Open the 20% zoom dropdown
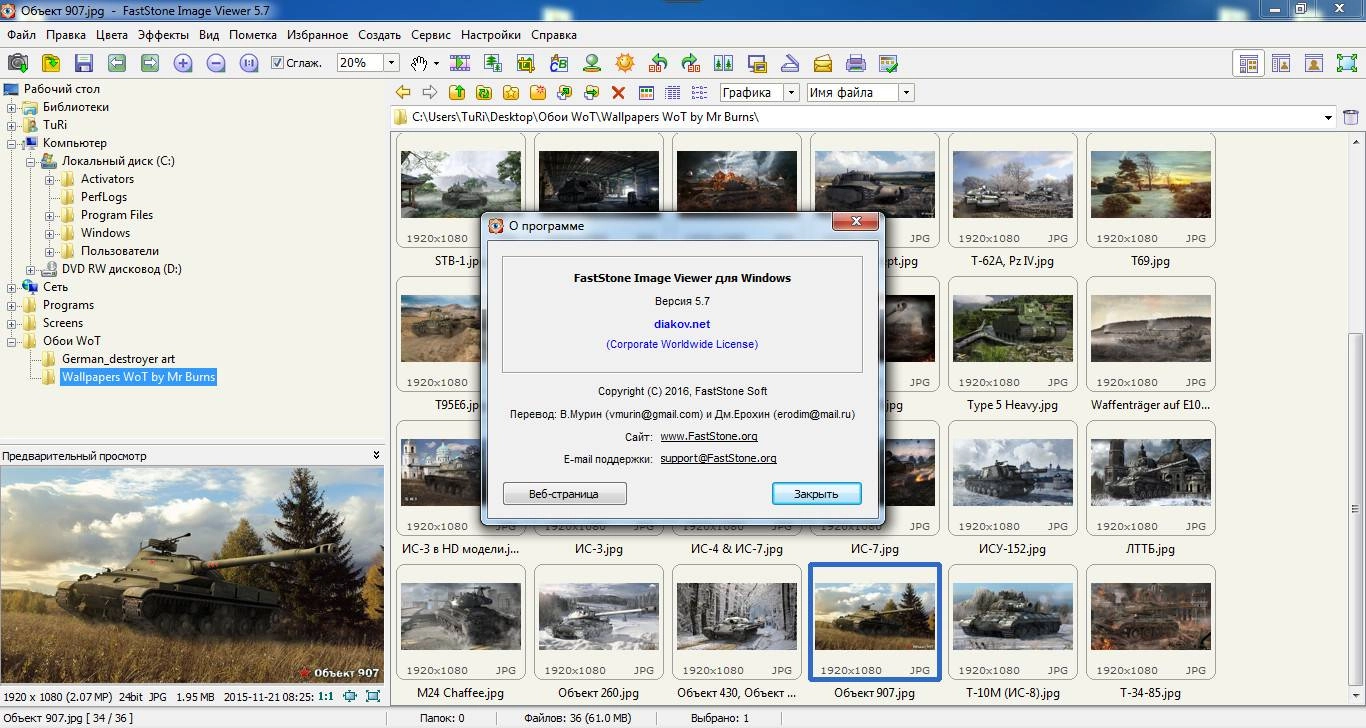The width and height of the screenshot is (1366, 728). 391,63
